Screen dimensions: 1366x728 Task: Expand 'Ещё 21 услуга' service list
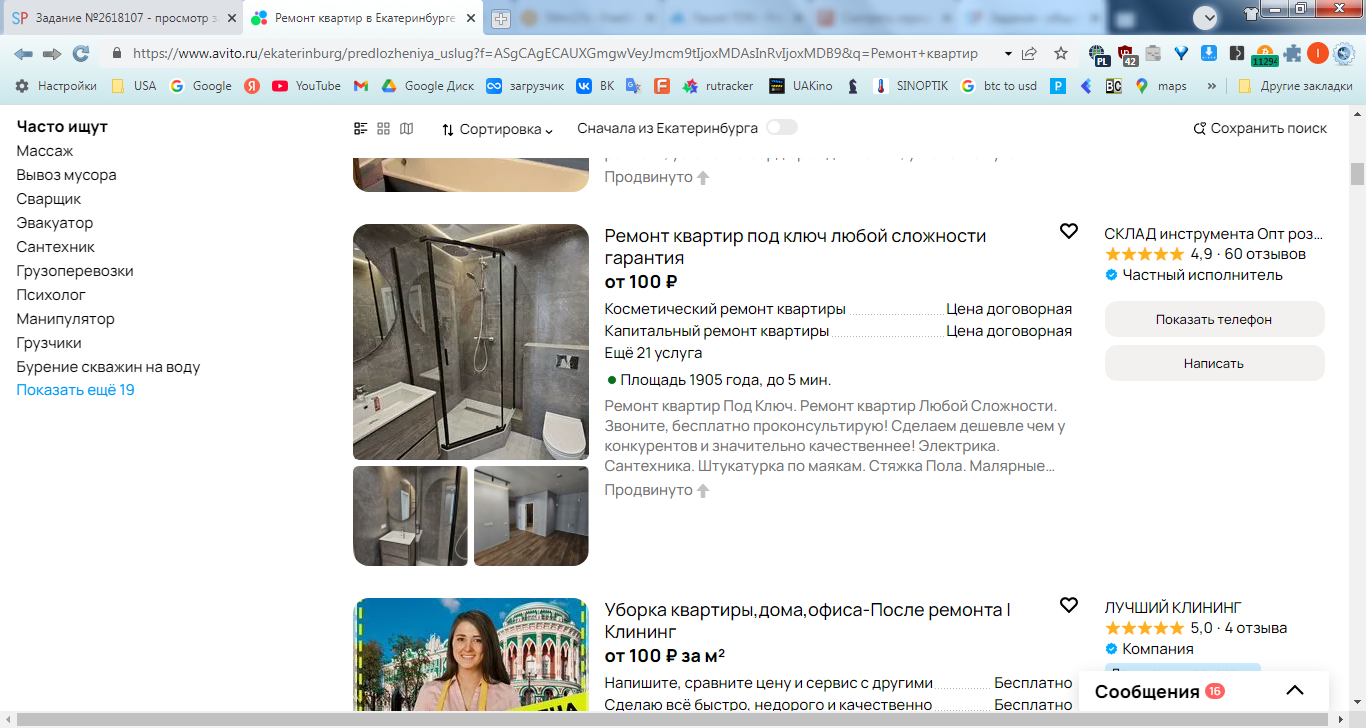(x=653, y=353)
